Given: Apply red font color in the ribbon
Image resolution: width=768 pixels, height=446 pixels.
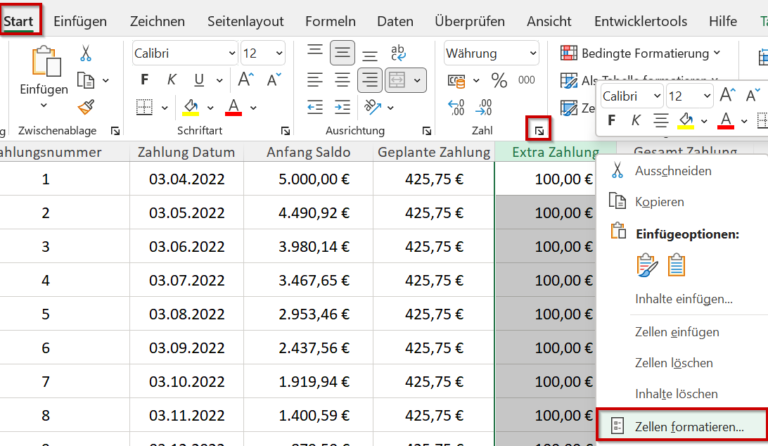Looking at the screenshot, I should pyautogui.click(x=234, y=107).
